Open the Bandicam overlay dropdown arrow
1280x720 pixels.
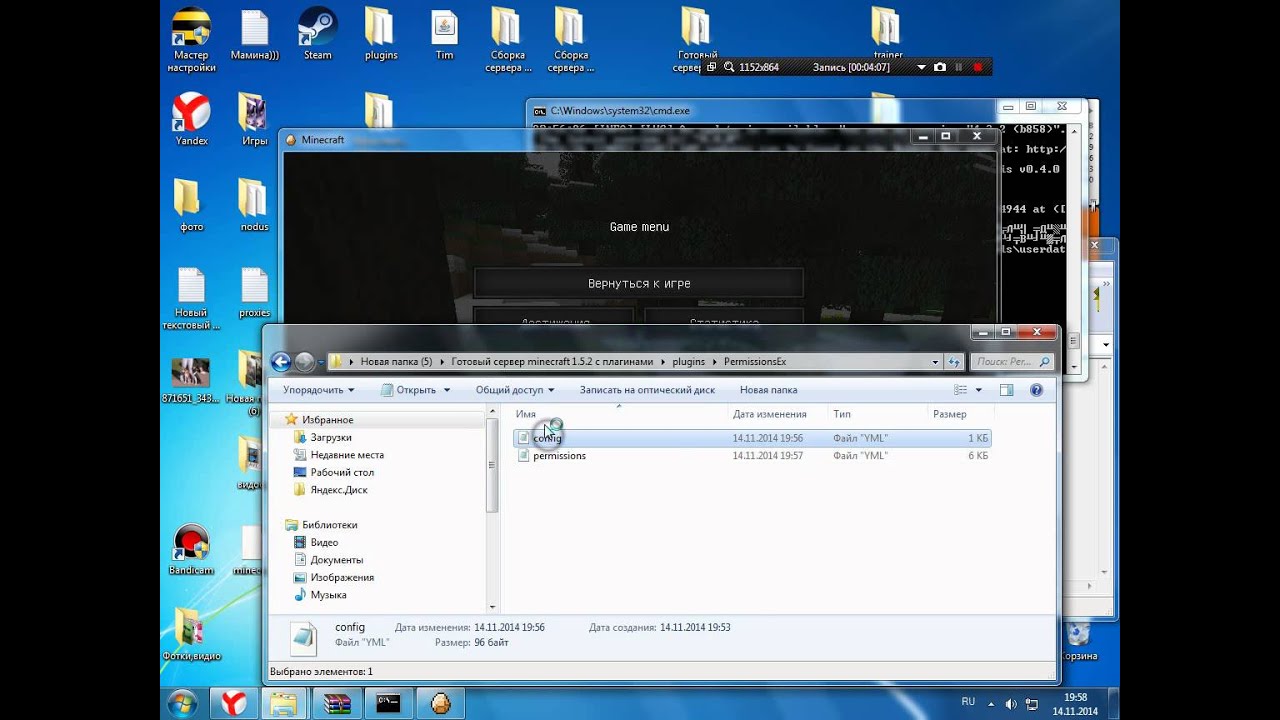coord(921,67)
